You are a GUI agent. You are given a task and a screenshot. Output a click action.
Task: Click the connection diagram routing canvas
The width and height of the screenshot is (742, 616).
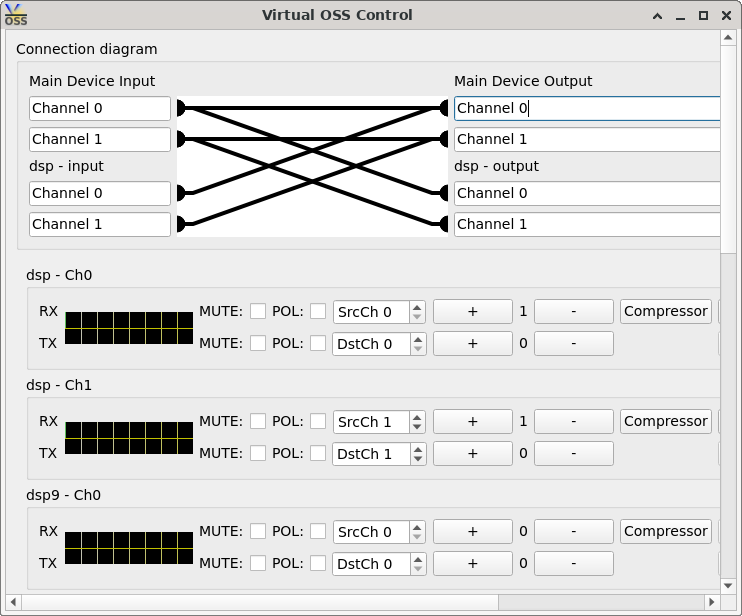(312, 167)
